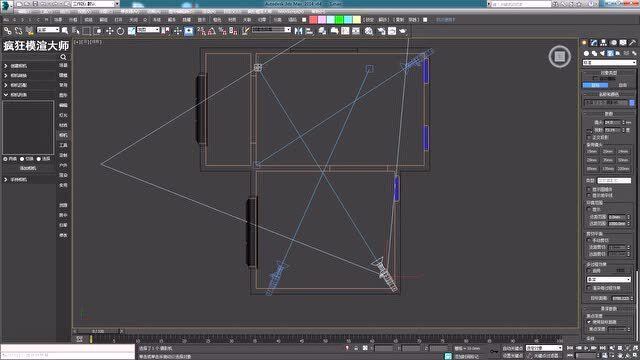The height and width of the screenshot is (360, 640).
Task: Toggle the Window/Crossing selection icon
Action: (x=98, y=31)
